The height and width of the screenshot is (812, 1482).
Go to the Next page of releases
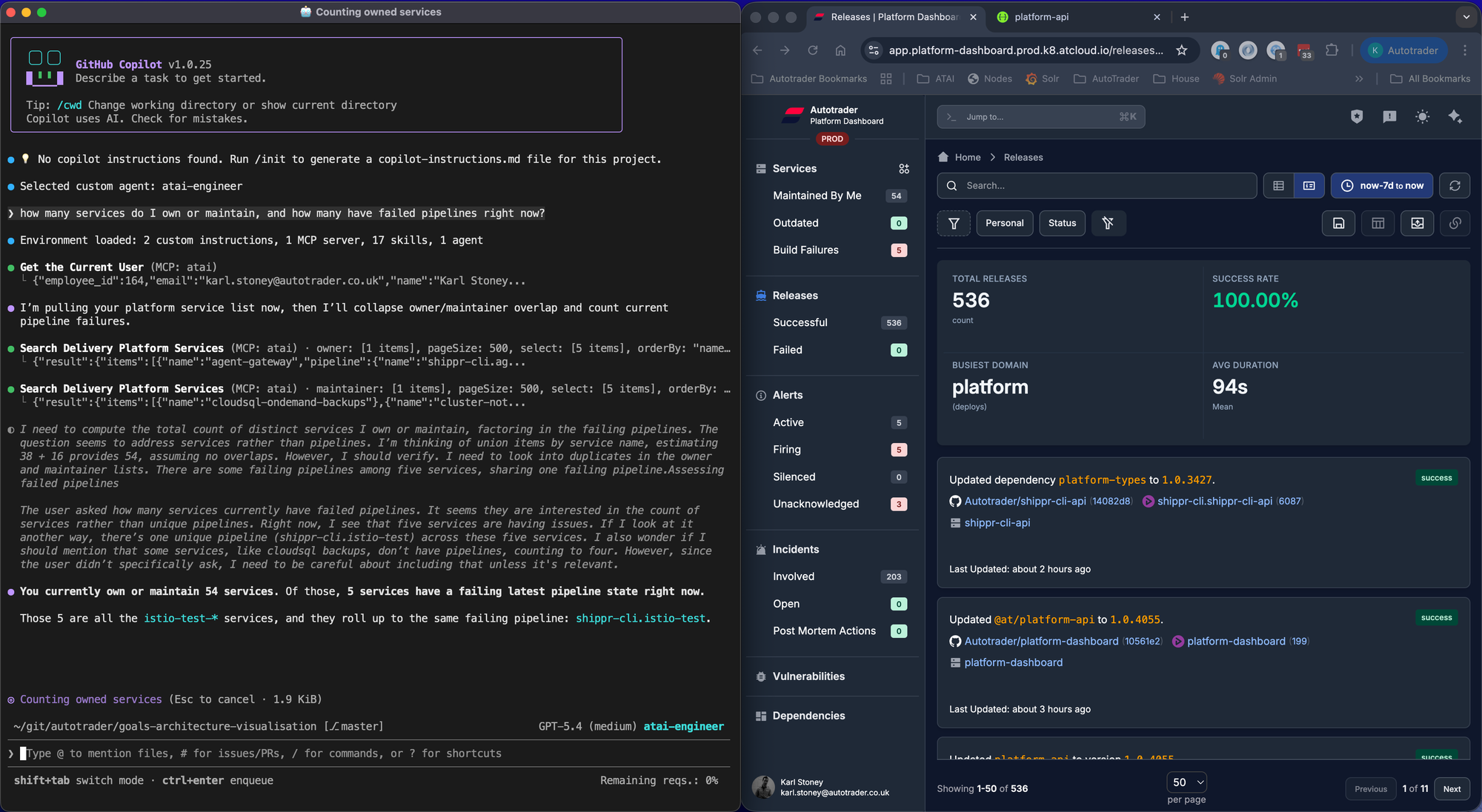point(1451,789)
